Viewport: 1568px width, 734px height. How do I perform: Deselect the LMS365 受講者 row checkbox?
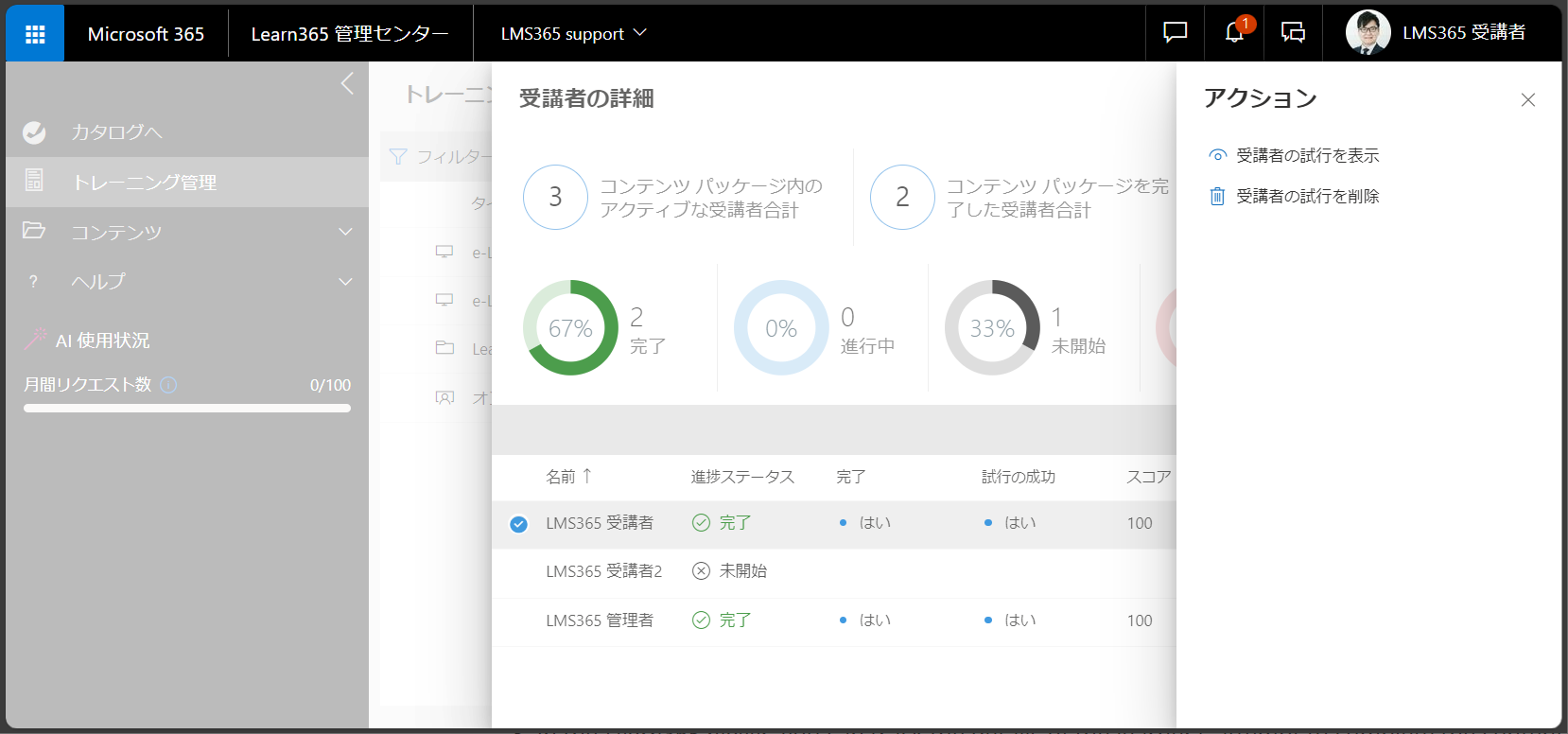coord(518,524)
